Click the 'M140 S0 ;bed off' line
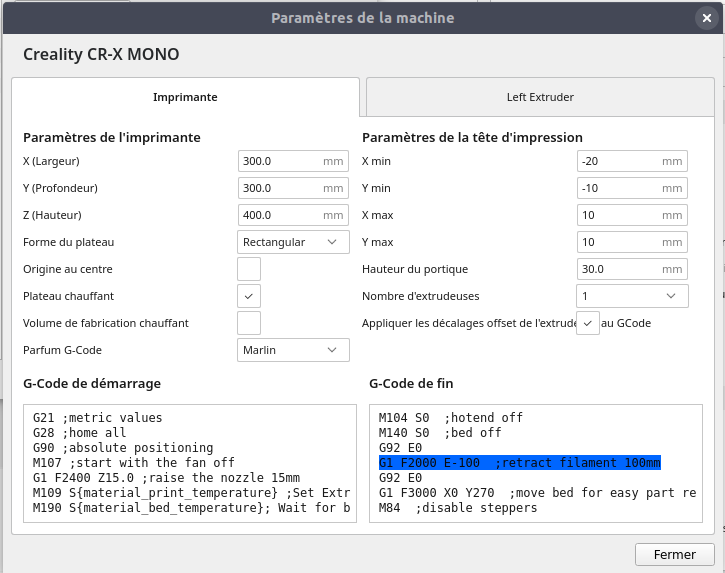725x573 pixels. point(440,433)
